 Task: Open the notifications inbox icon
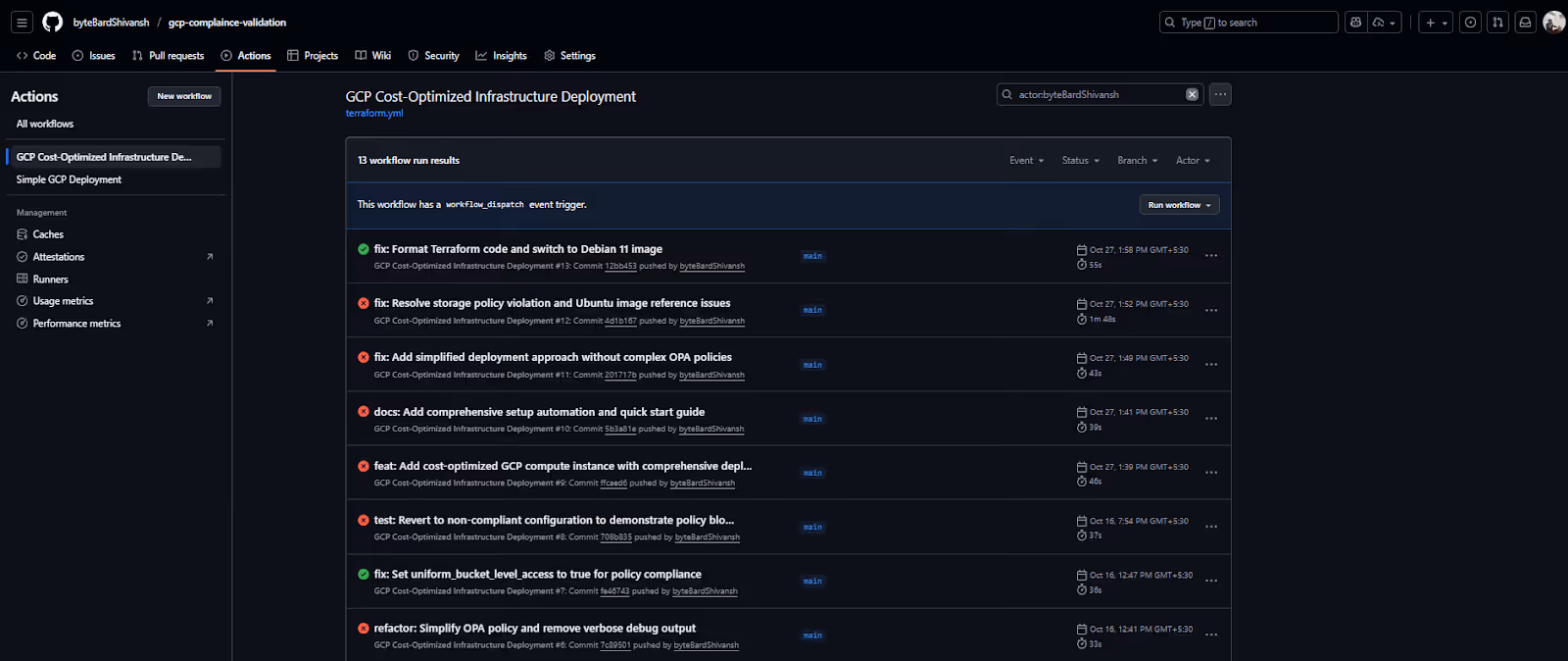click(x=1525, y=23)
